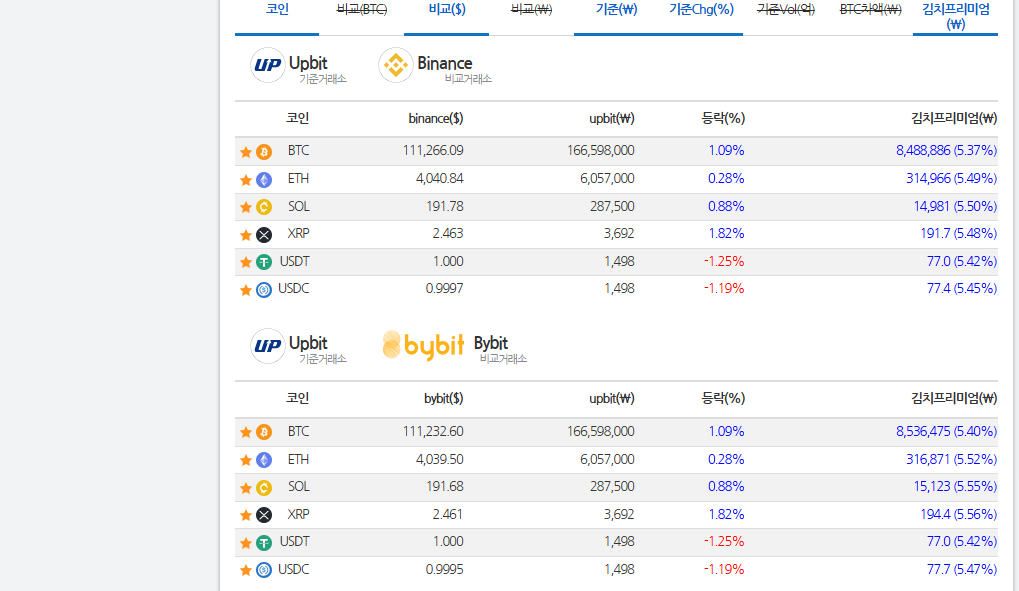Unfavorite XRP star in the Bybit table
The height and width of the screenshot is (591, 1019).
coord(246,515)
